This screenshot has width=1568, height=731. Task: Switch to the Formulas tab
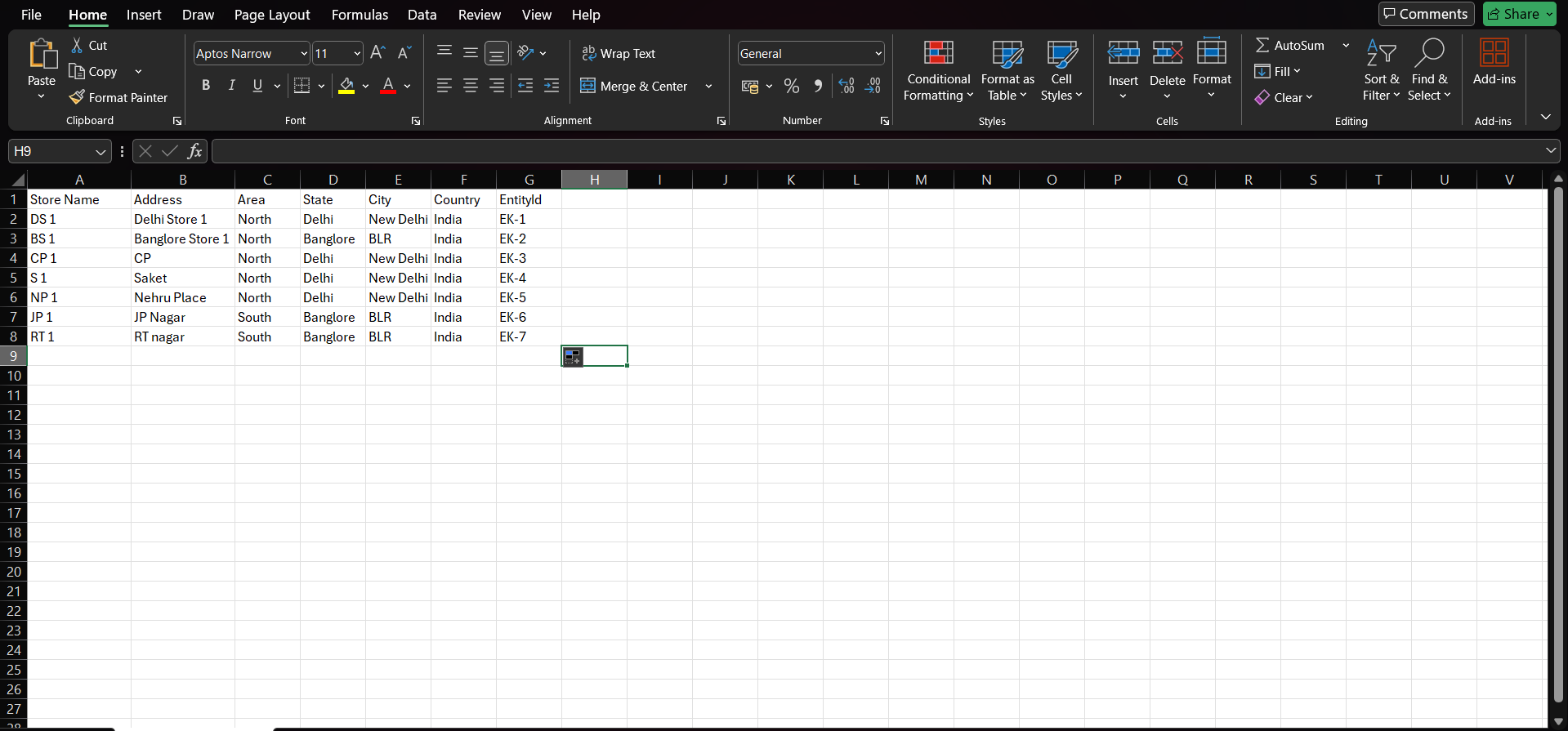pos(360,15)
